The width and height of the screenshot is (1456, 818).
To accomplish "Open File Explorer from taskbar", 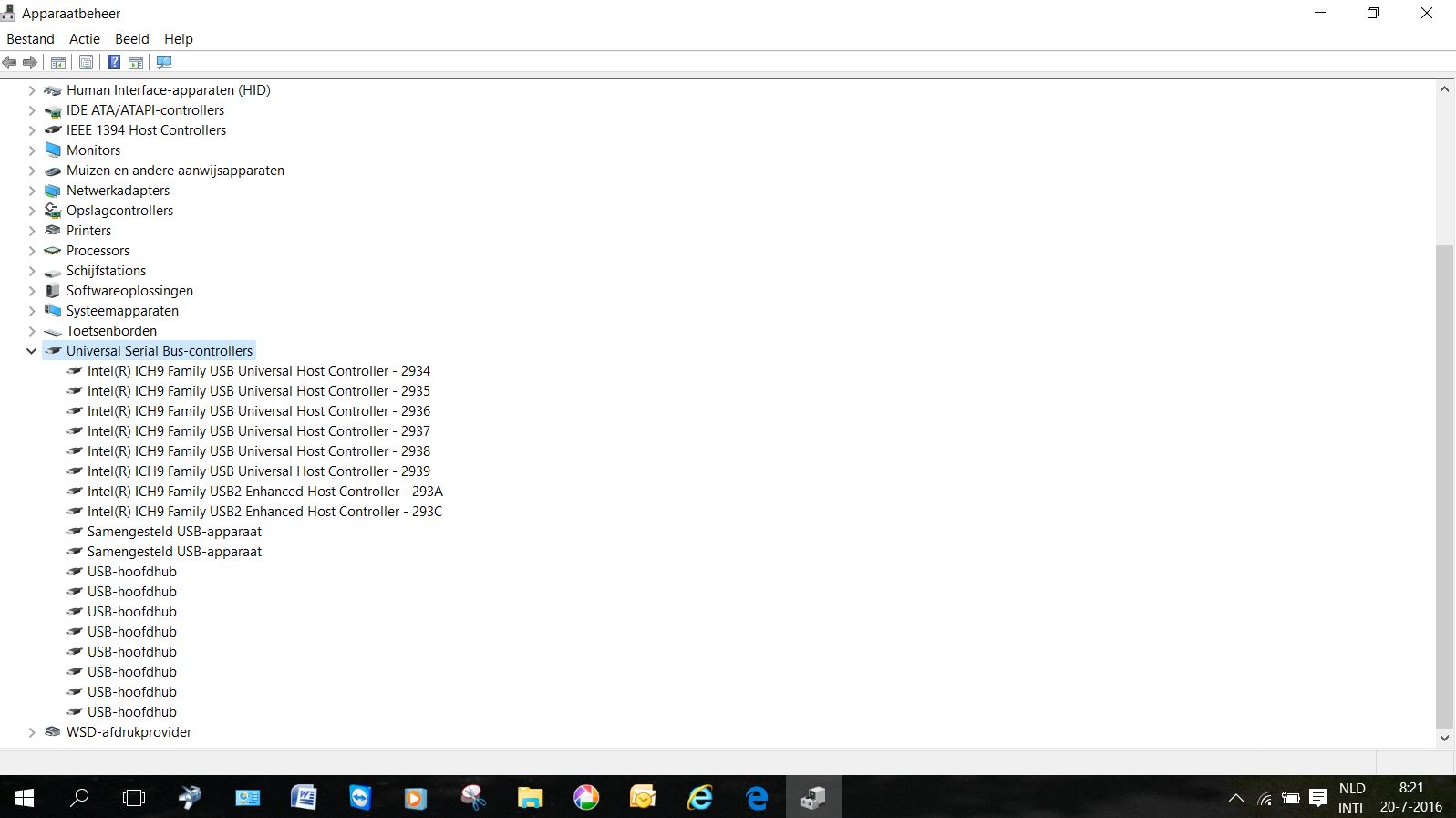I will tap(530, 798).
